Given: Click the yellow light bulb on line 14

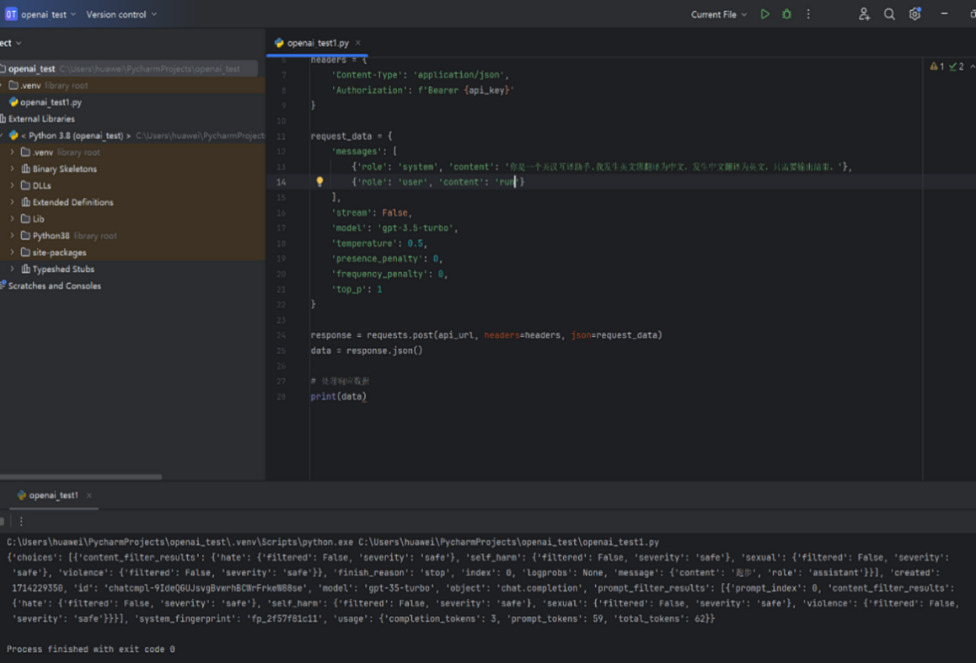Looking at the screenshot, I should [x=319, y=182].
